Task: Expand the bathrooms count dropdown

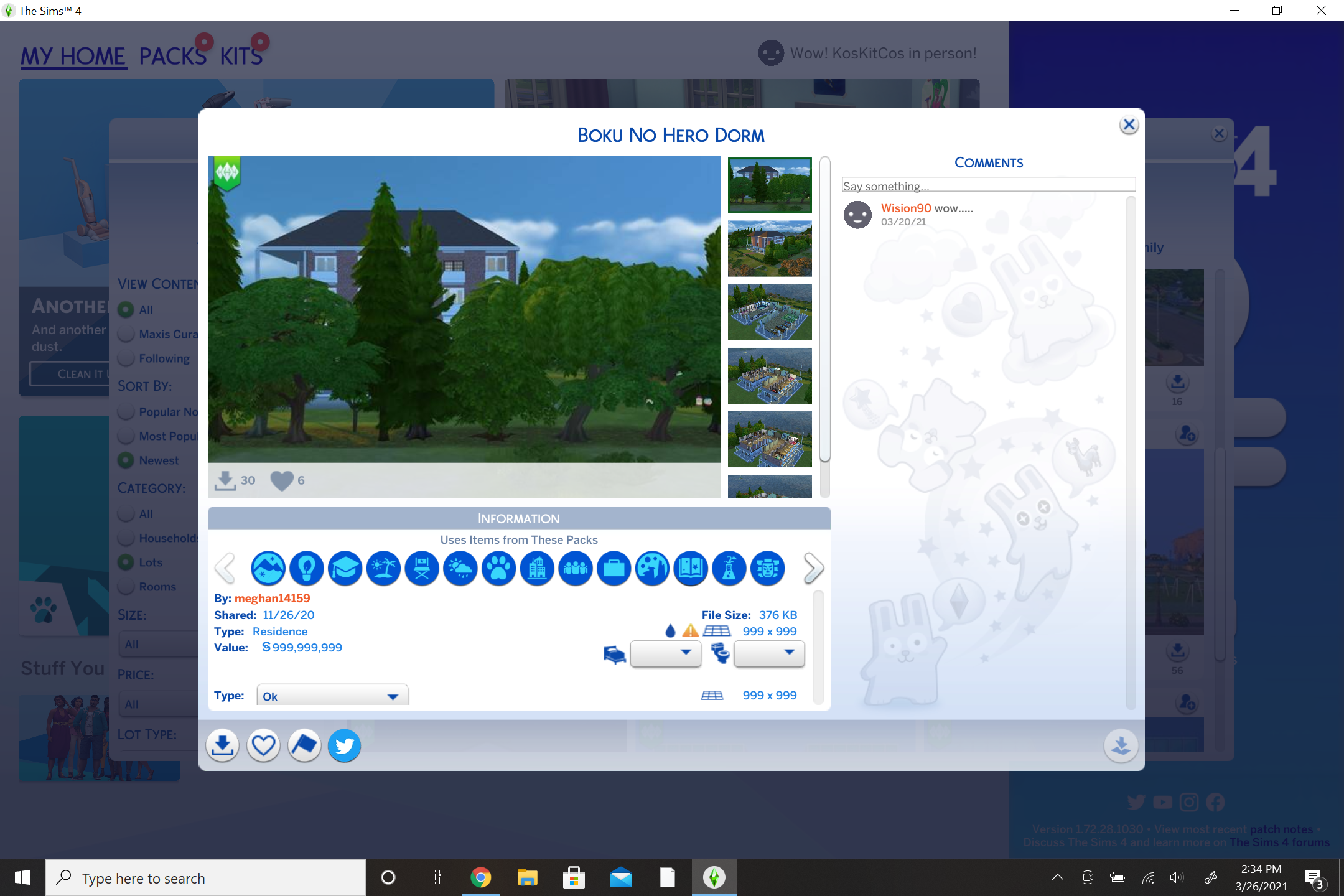Action: coord(769,653)
